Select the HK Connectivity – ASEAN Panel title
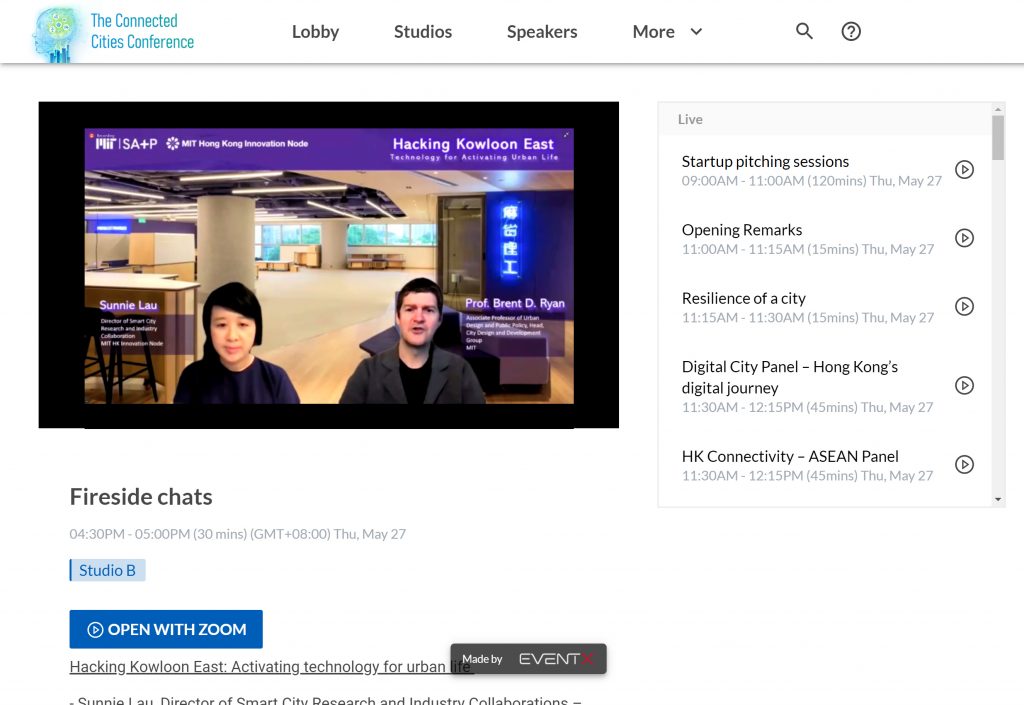The width and height of the screenshot is (1024, 705). click(790, 456)
